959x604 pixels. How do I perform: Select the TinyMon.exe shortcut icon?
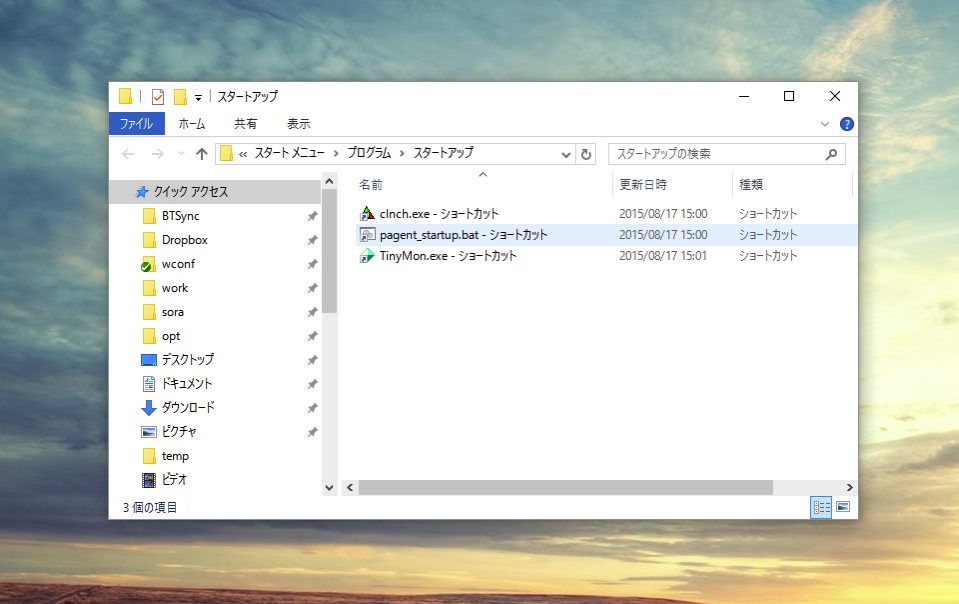[367, 256]
